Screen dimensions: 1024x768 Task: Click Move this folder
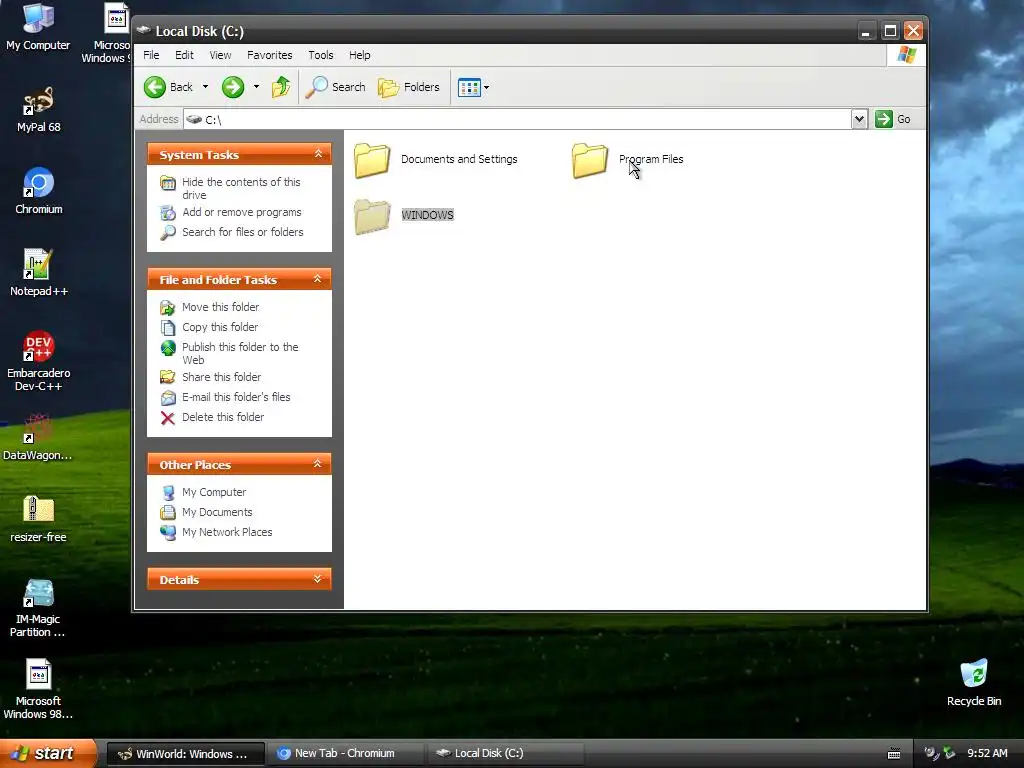(220, 307)
